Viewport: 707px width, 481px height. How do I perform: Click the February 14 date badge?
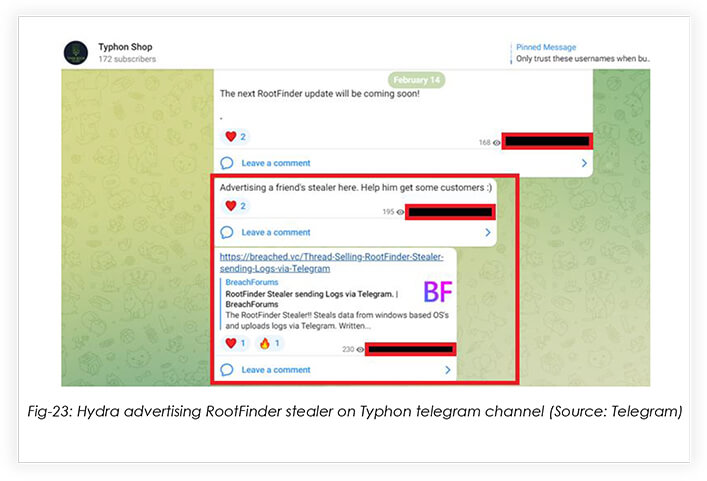pos(416,80)
